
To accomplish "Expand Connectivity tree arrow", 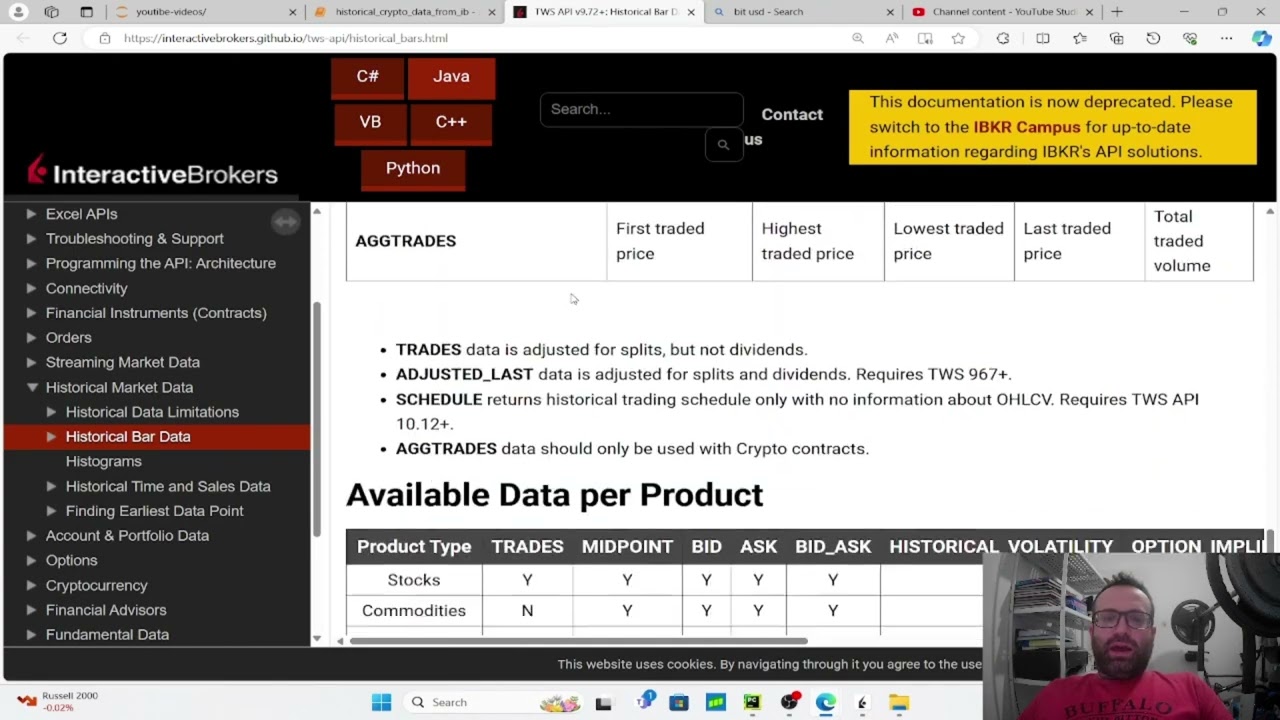I will 31,288.
